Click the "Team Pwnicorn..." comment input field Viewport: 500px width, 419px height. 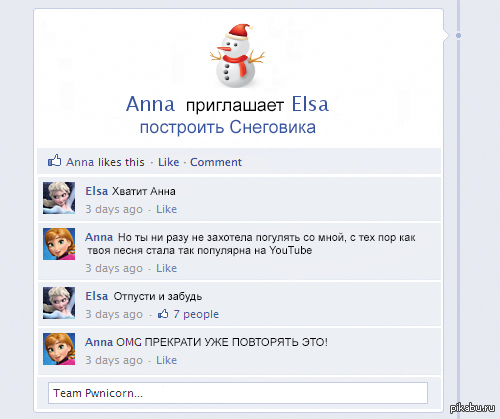[x=238, y=393]
